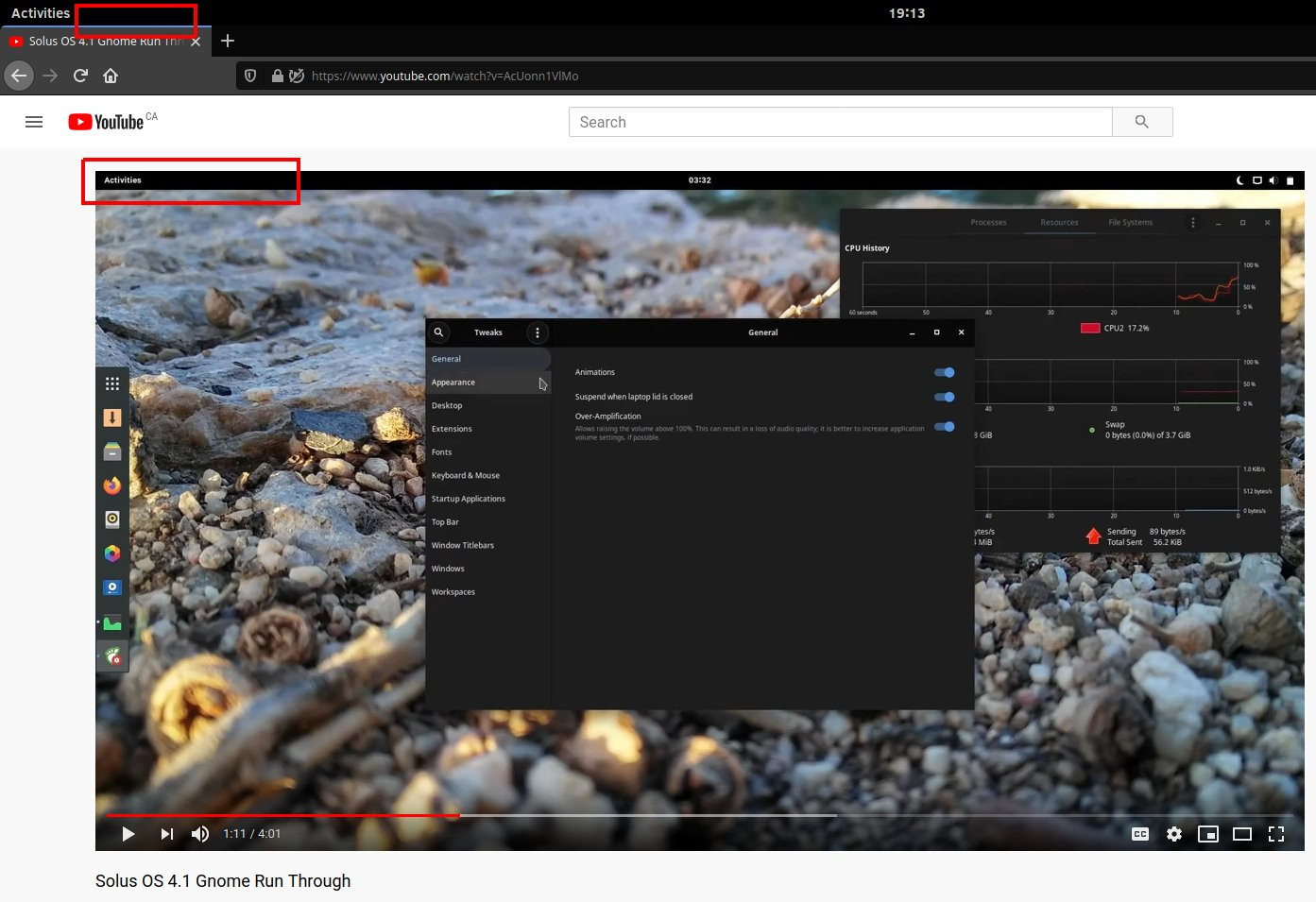The height and width of the screenshot is (902, 1316).
Task: Click the YouTube logo
Action: click(107, 122)
